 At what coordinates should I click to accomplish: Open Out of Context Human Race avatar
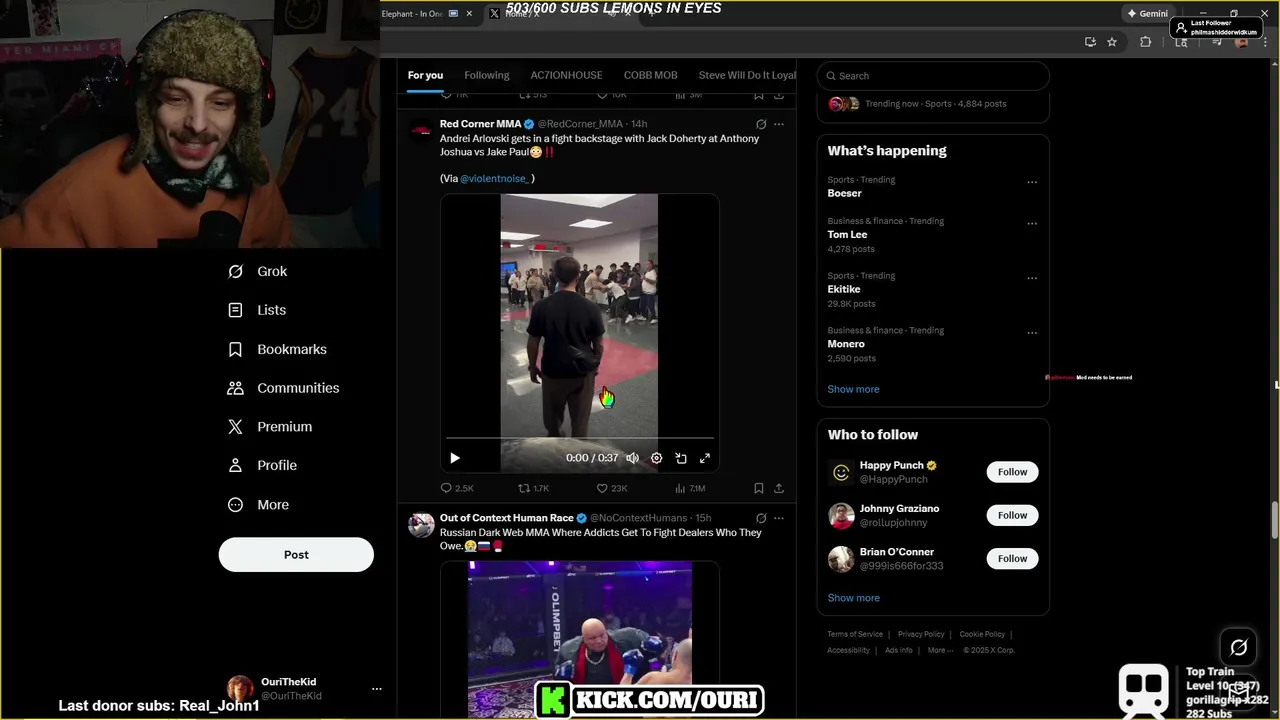pyautogui.click(x=421, y=525)
